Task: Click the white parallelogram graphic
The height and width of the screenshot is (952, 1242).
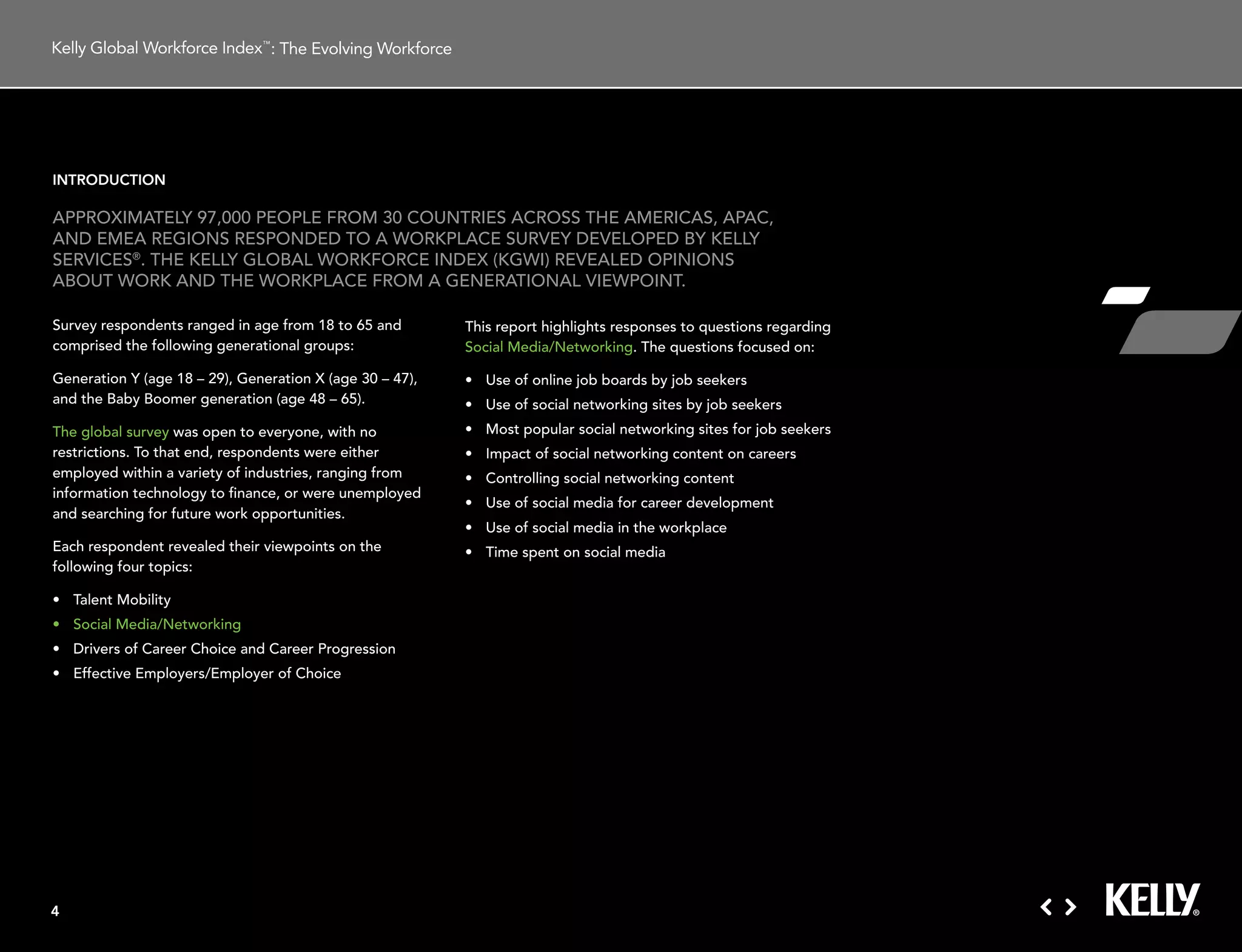Action: pyautogui.click(x=1126, y=295)
